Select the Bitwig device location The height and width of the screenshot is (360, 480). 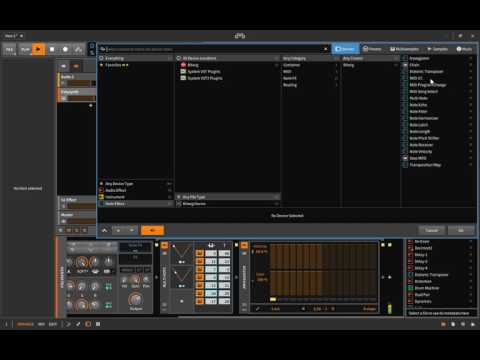click(x=228, y=65)
